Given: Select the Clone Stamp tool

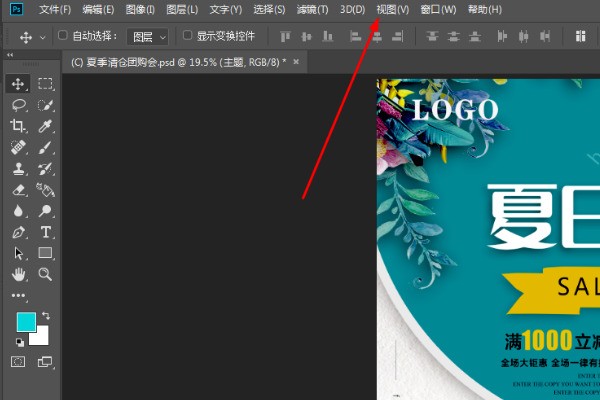Looking at the screenshot, I should [x=18, y=168].
